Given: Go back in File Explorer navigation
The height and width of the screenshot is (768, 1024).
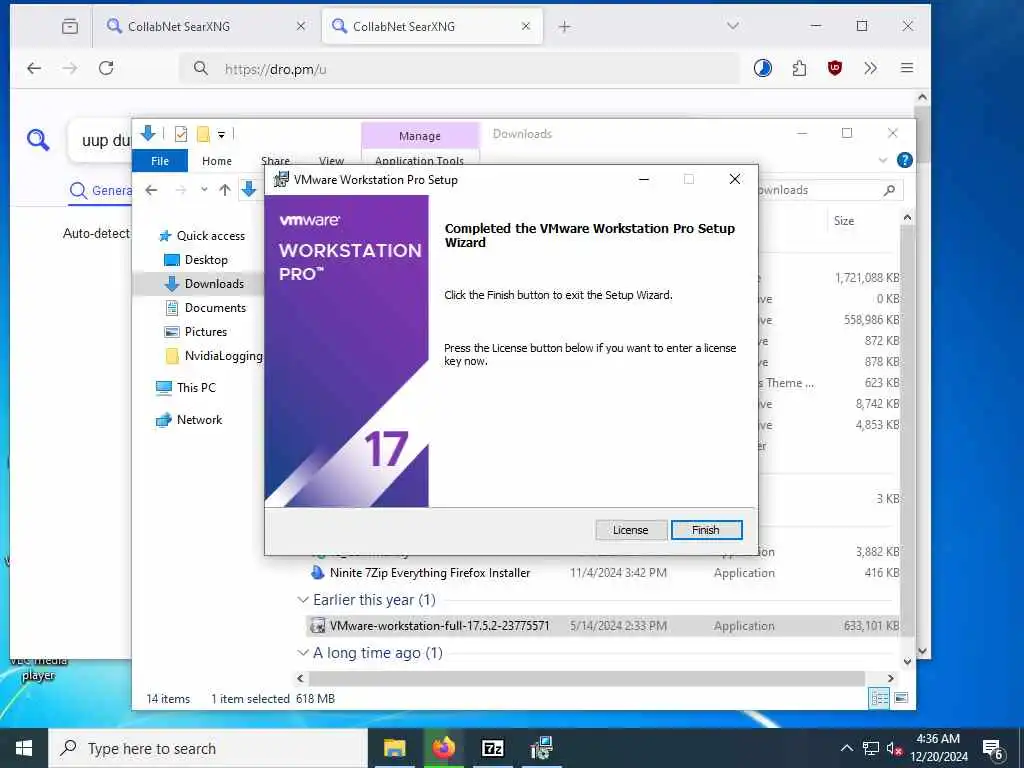Looking at the screenshot, I should pos(152,190).
